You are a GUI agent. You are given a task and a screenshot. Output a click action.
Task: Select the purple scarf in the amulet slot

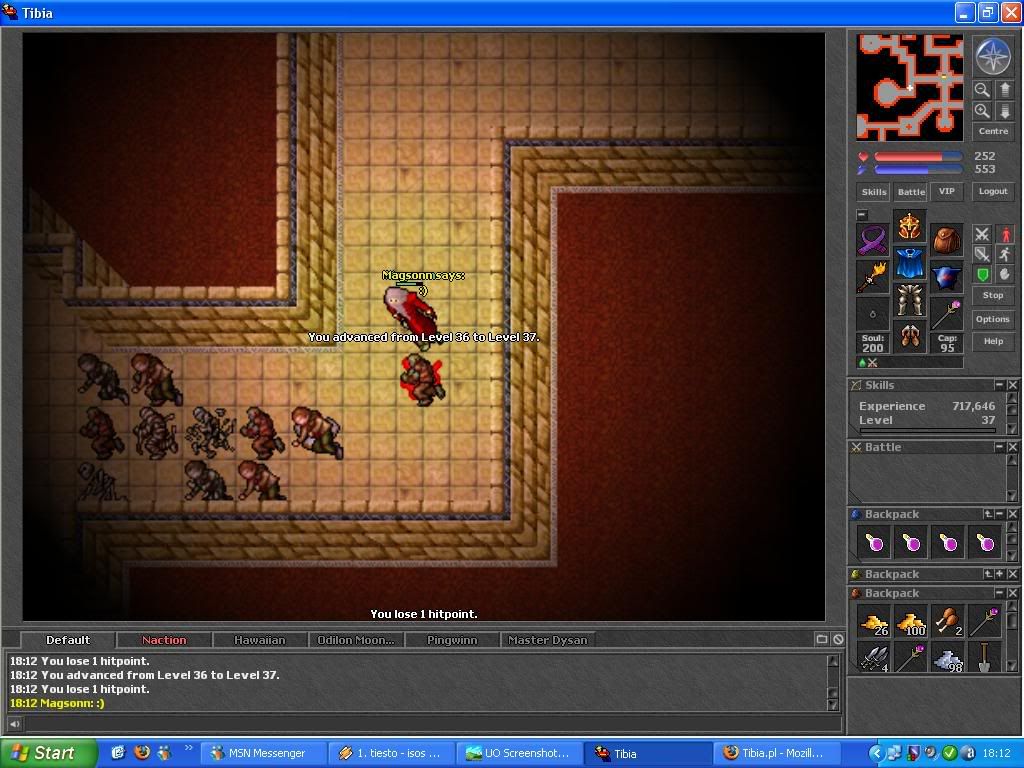coord(872,239)
